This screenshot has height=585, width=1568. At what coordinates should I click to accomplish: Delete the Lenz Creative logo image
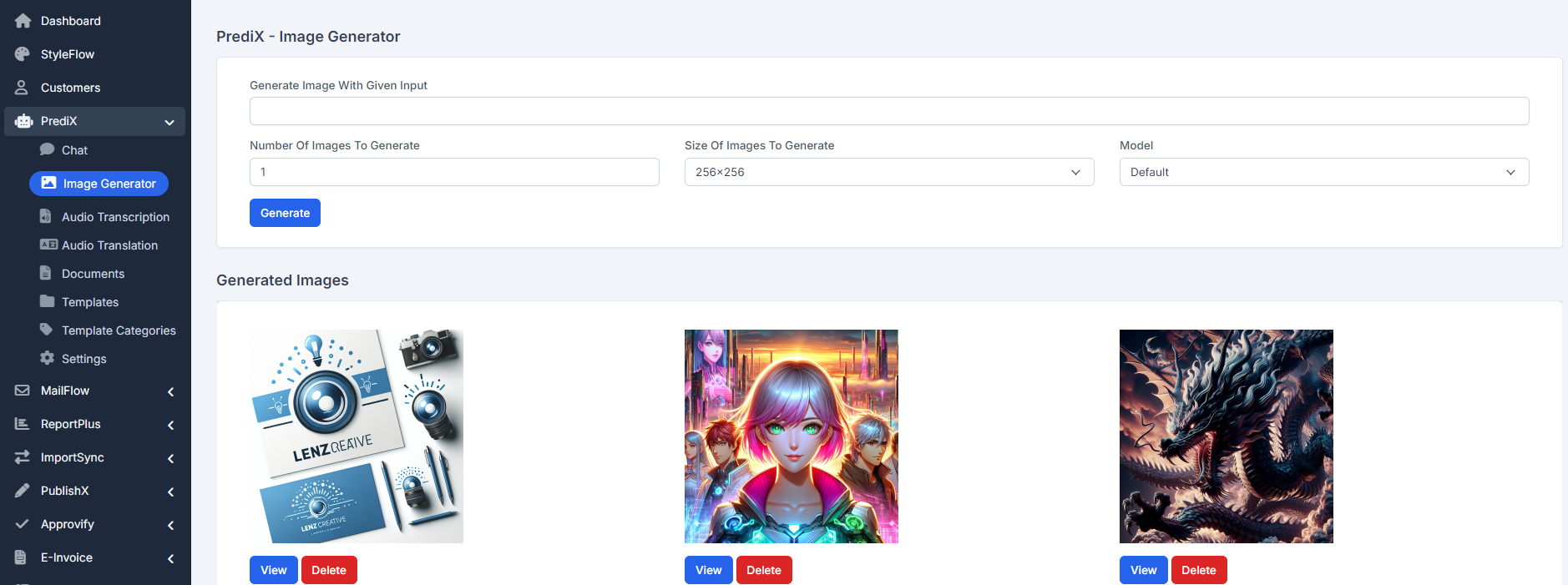click(x=329, y=570)
